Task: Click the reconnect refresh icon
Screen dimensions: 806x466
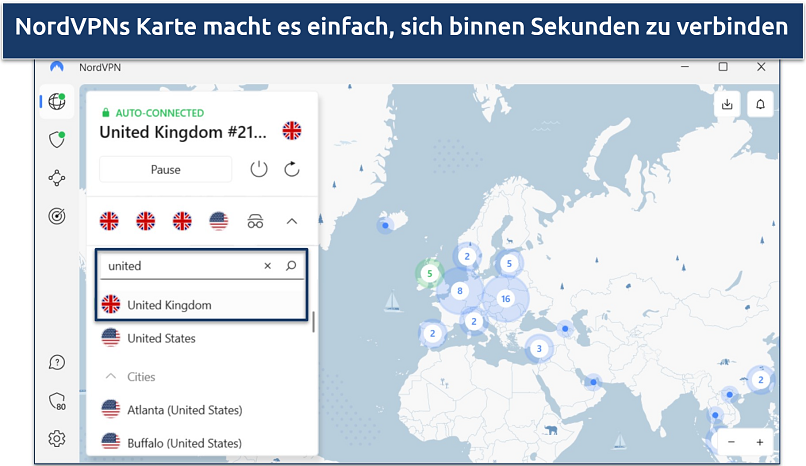Action: (x=292, y=169)
